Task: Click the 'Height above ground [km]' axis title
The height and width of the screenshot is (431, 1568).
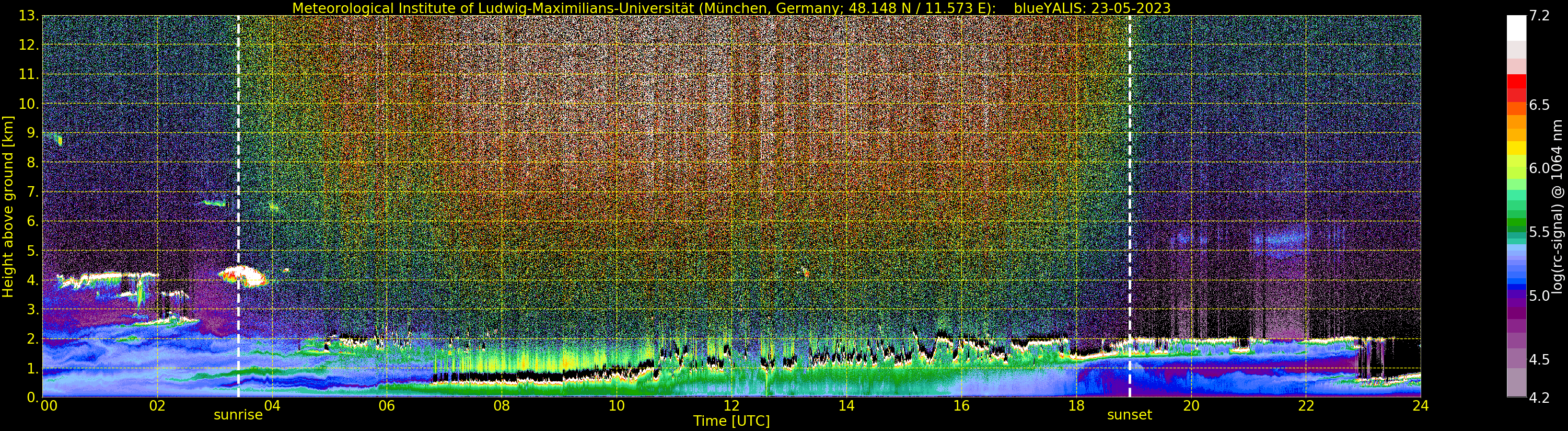Action: click(8, 207)
